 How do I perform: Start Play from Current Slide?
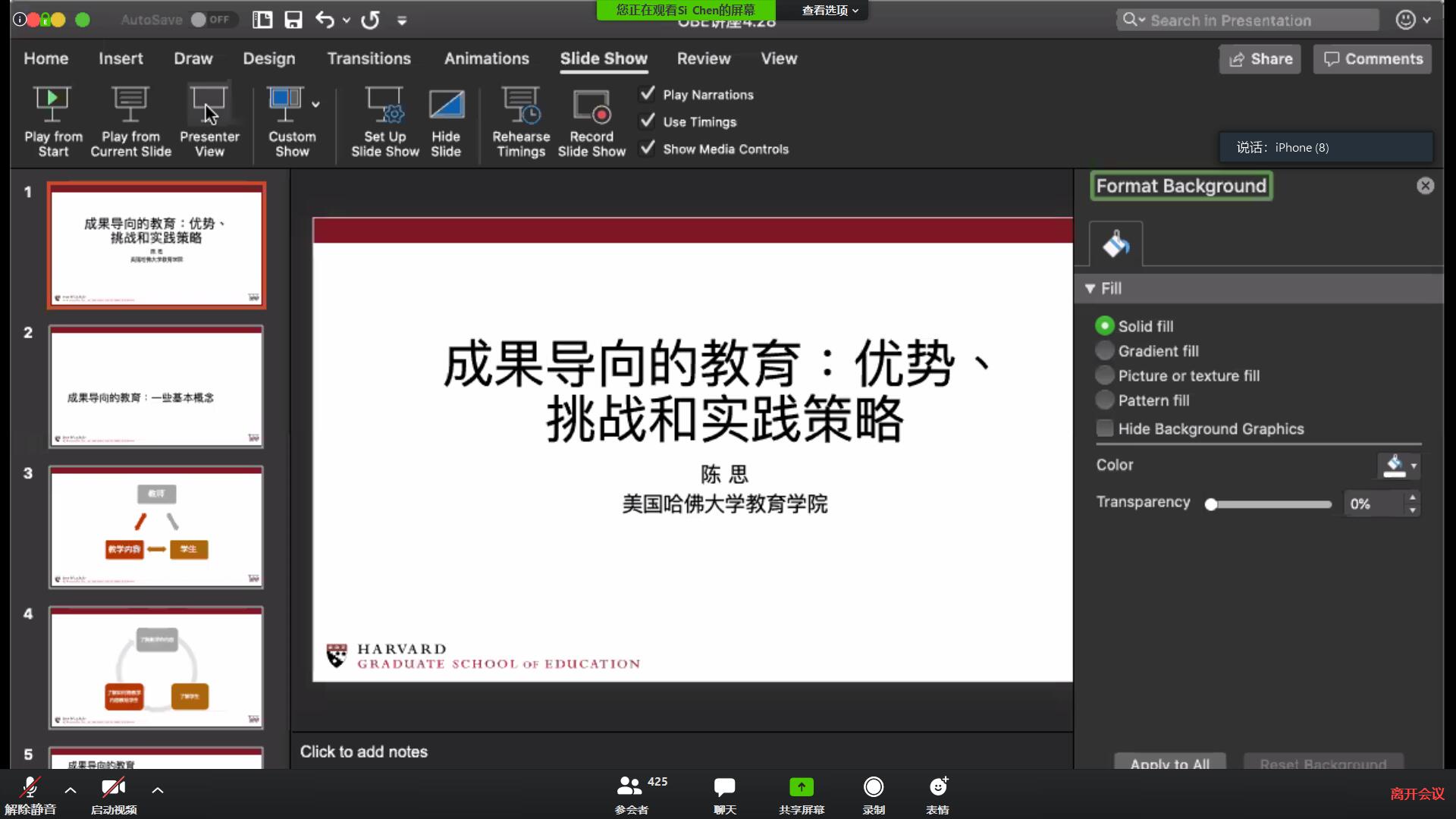point(130,105)
